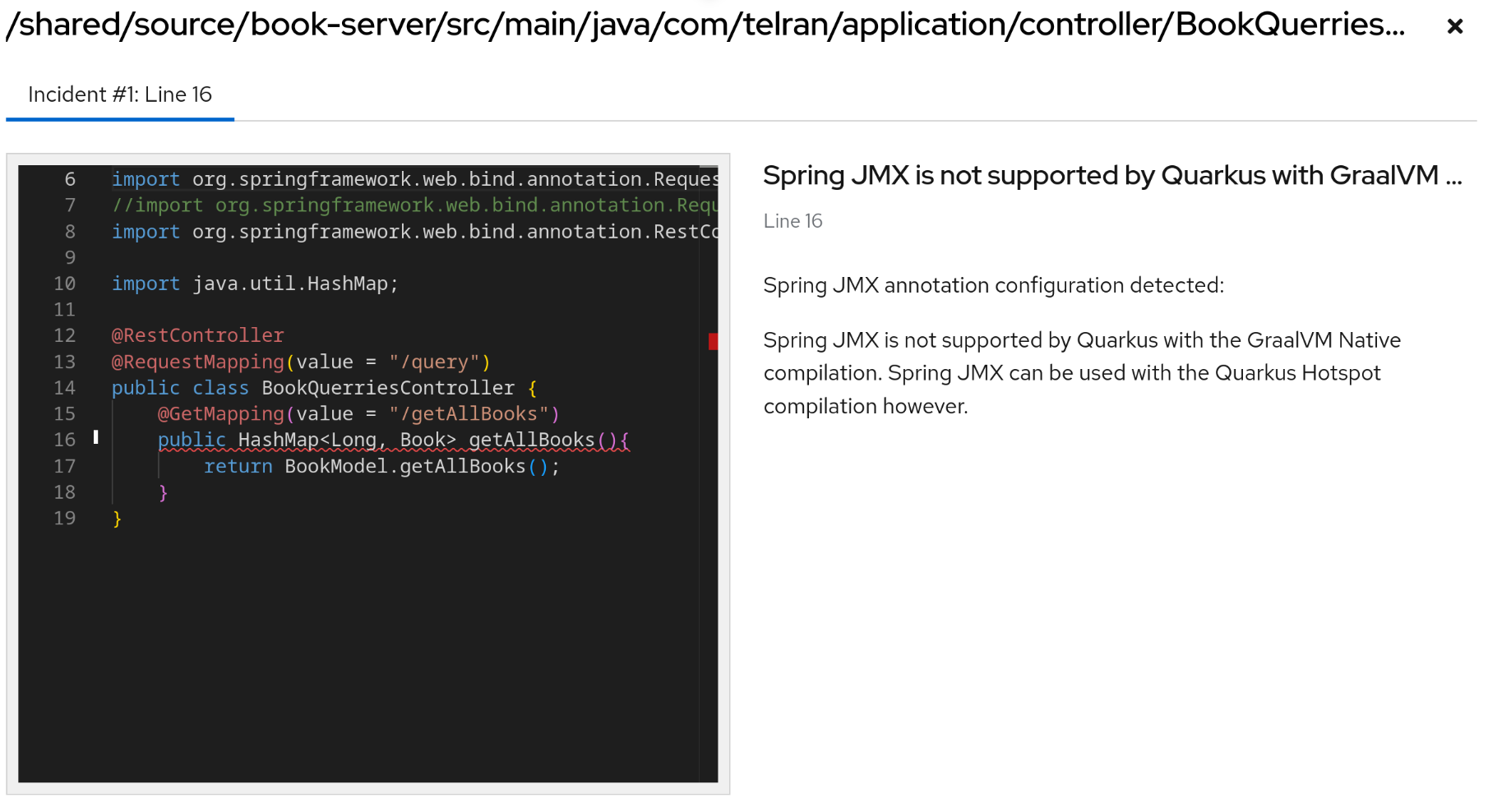1488x812 pixels.
Task: Click the warning glyph beside line 16
Action: [x=96, y=437]
